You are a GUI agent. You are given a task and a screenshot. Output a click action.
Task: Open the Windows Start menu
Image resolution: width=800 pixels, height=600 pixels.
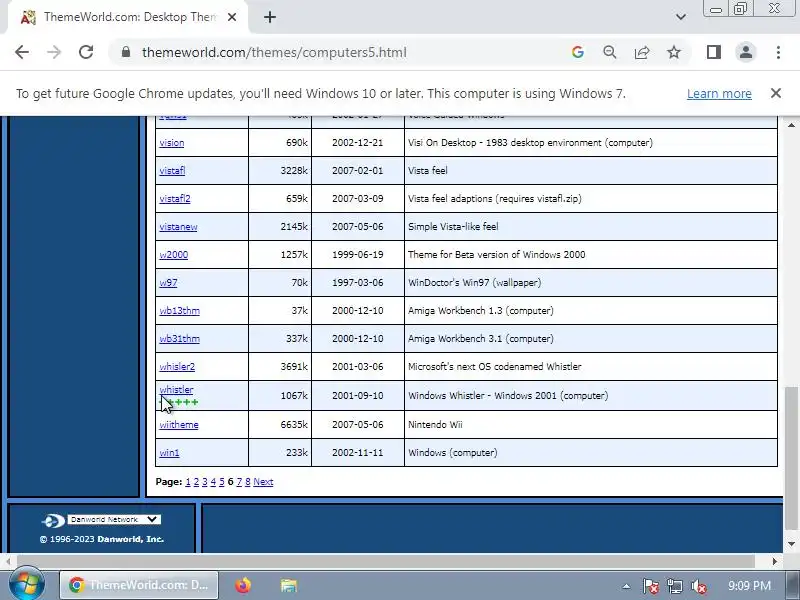pyautogui.click(x=27, y=585)
